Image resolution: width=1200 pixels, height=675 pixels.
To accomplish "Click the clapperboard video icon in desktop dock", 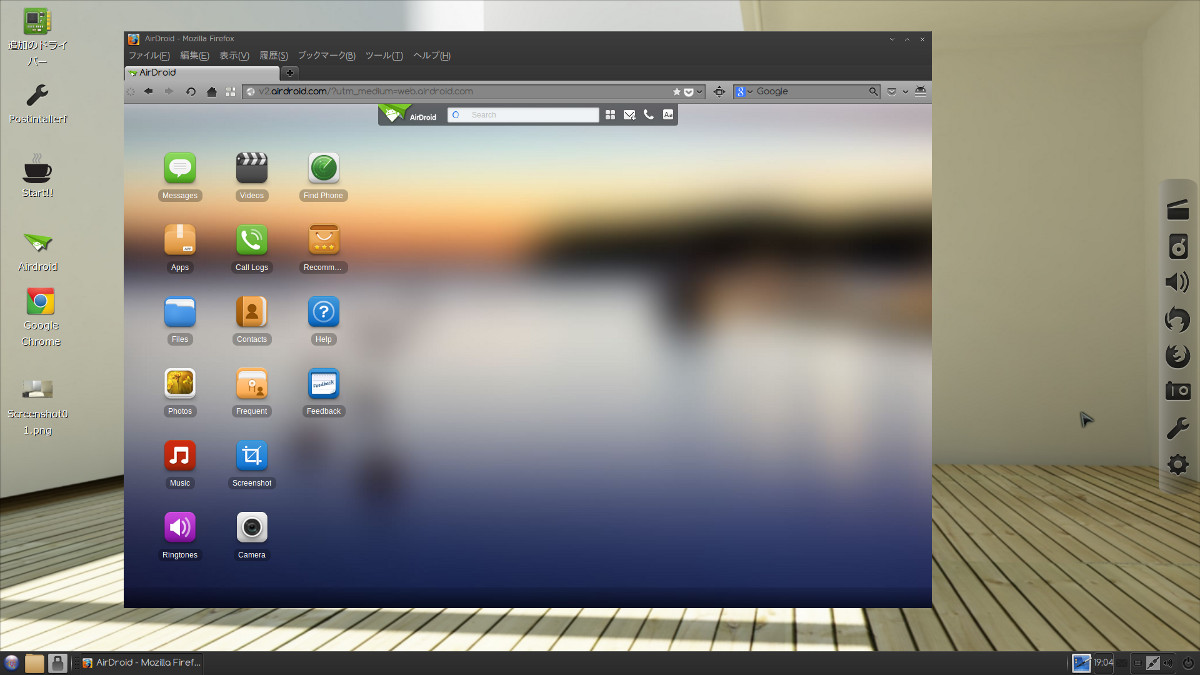I will pyautogui.click(x=1178, y=209).
